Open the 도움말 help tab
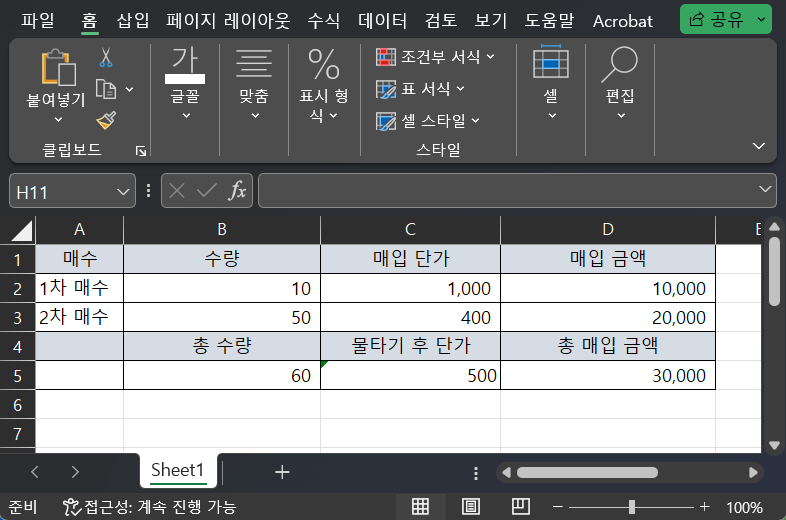The width and height of the screenshot is (786, 520). coord(549,21)
